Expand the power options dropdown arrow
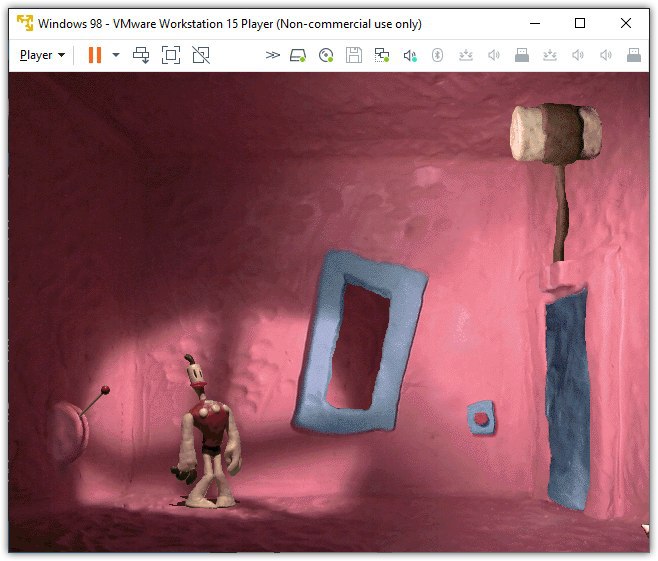The height and width of the screenshot is (561, 658). point(116,55)
